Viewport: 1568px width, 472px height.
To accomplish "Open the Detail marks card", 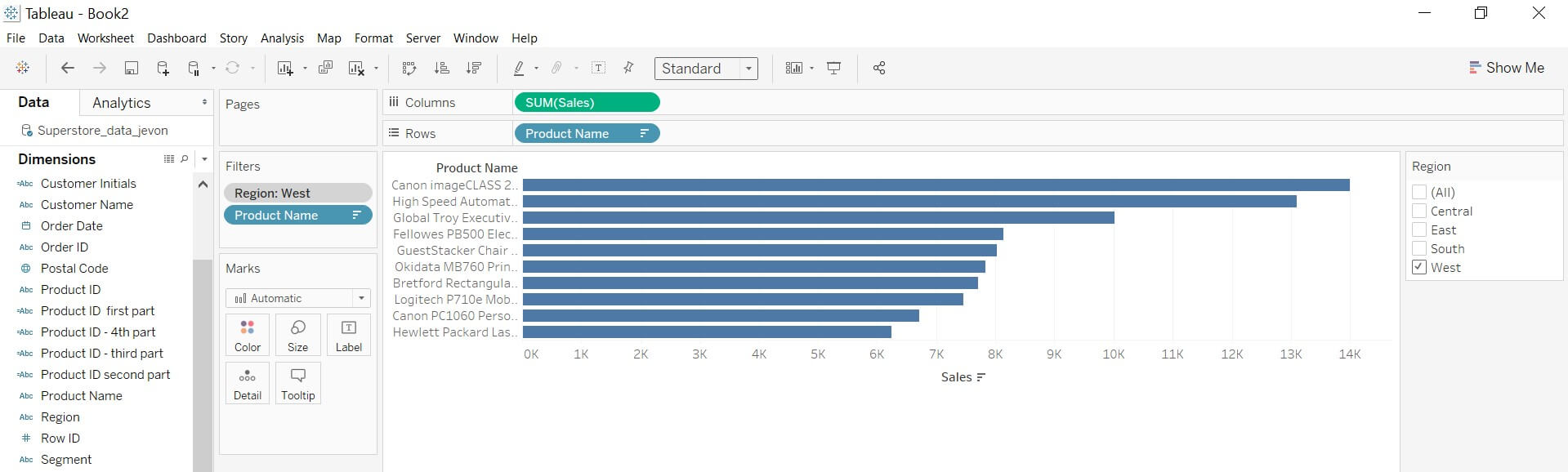I will 248,384.
